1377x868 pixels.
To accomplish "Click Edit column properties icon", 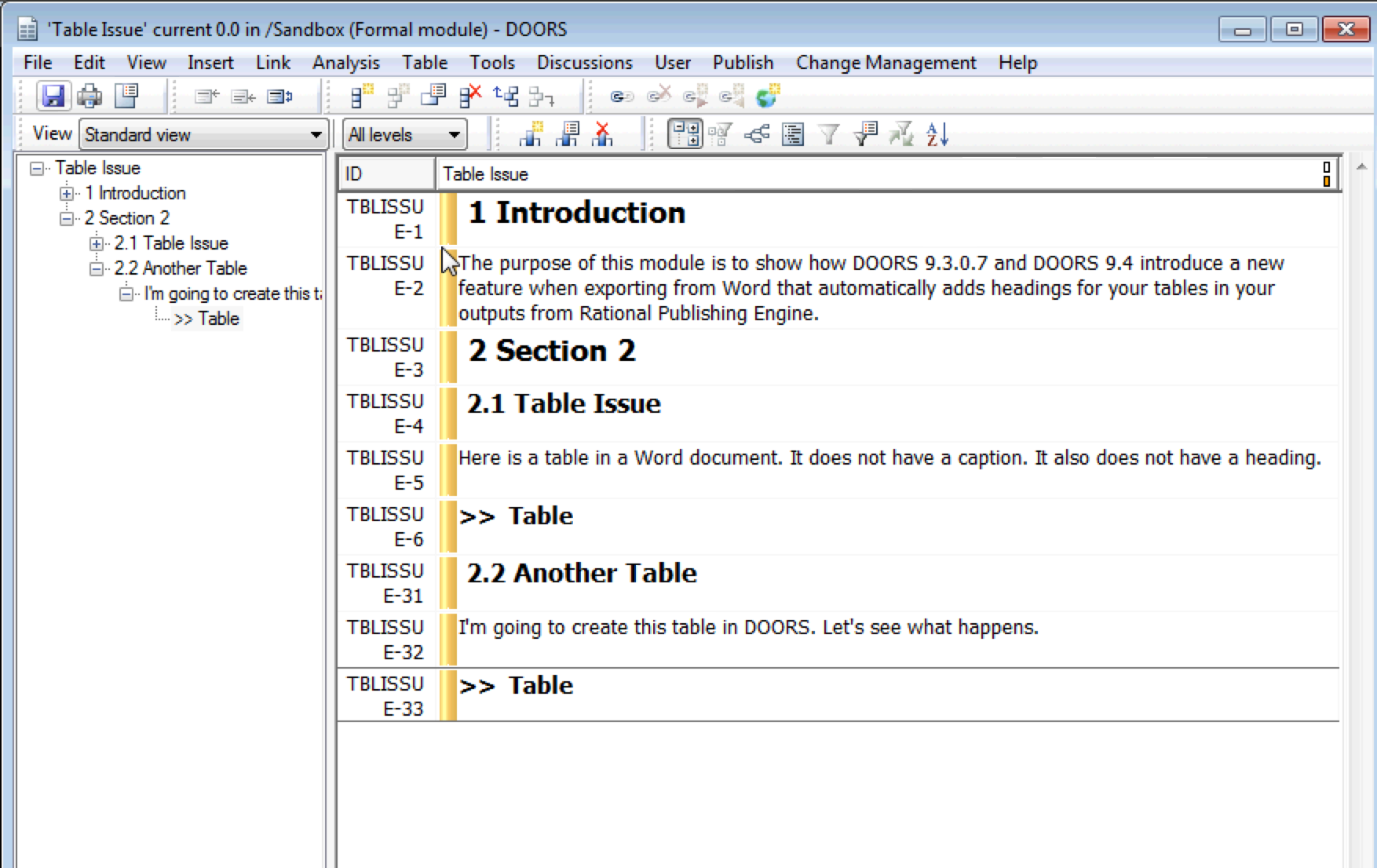I will [x=567, y=134].
